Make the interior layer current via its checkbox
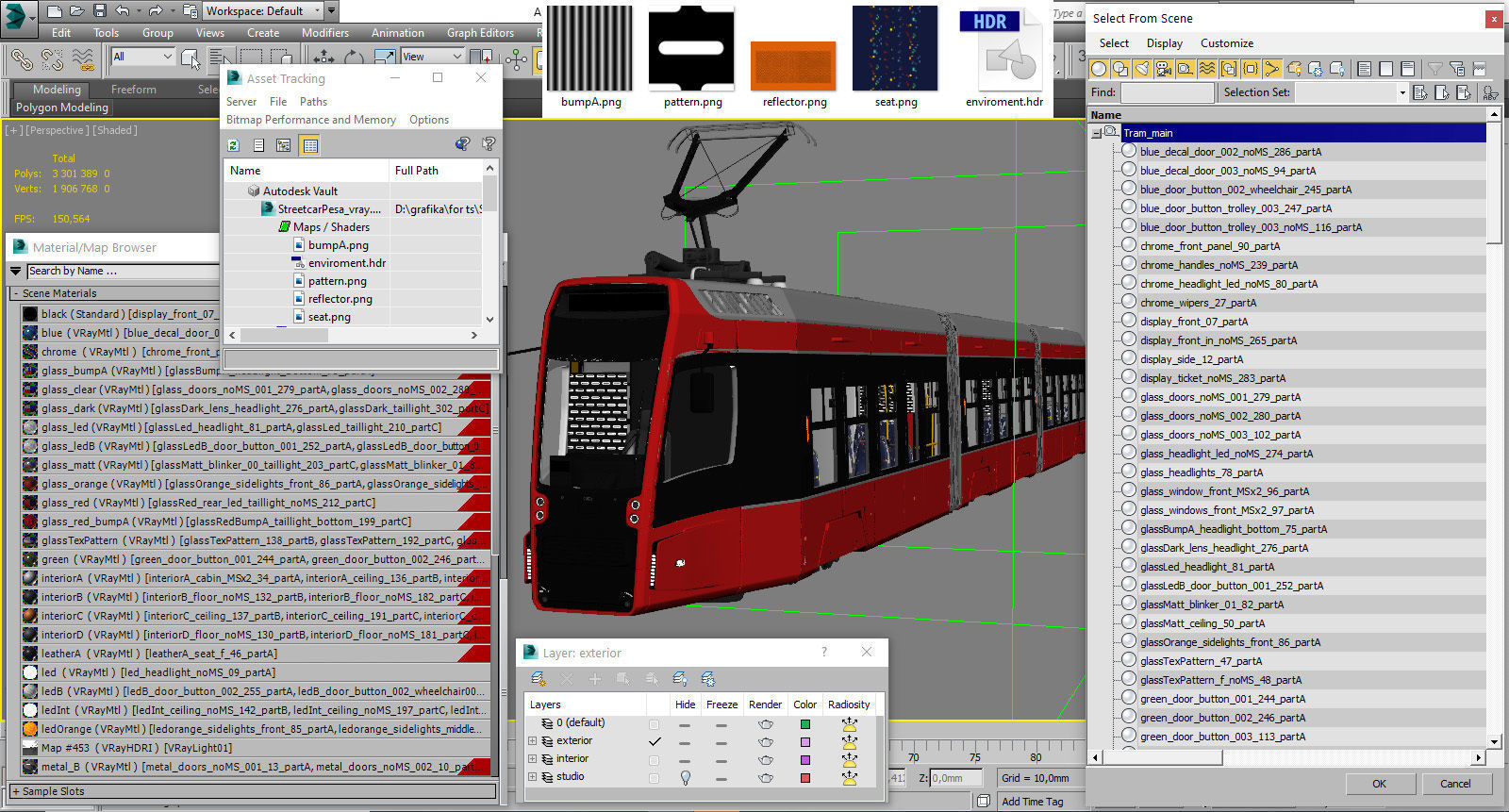The width and height of the screenshot is (1509, 812). pyautogui.click(x=655, y=759)
